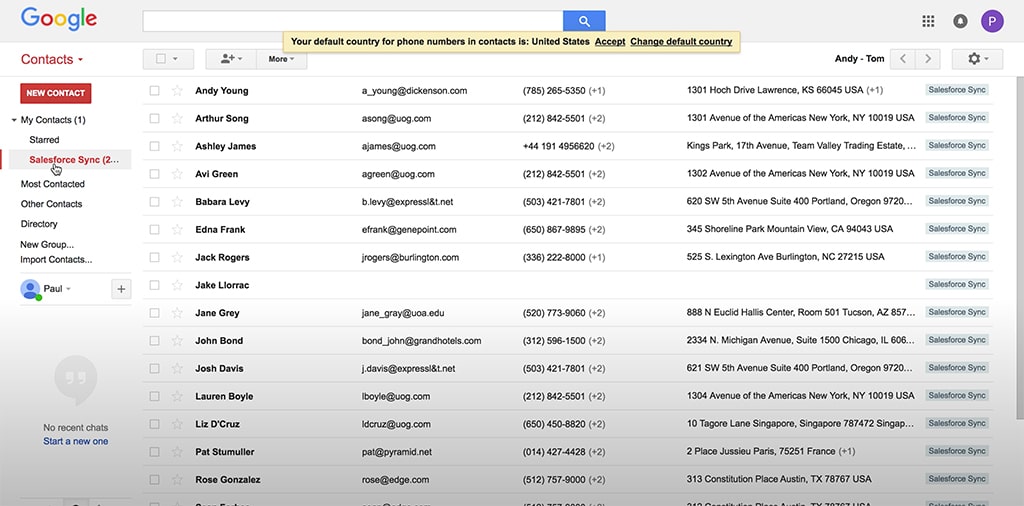Click the plus button beside Paul
Screen dimensions: 1024x506
pyautogui.click(x=121, y=289)
